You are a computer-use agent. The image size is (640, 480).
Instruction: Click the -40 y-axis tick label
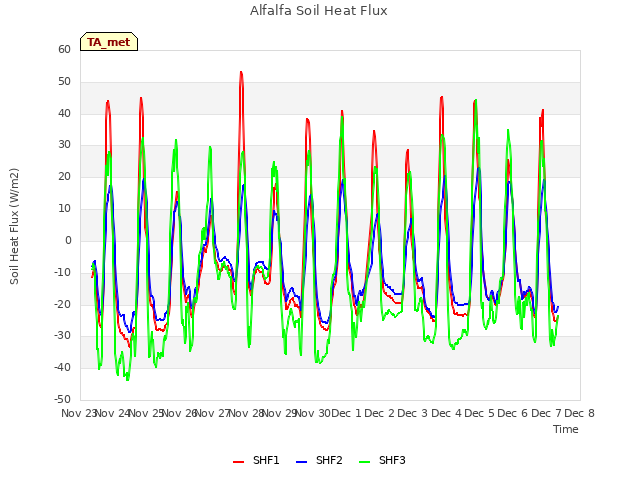coord(63,367)
